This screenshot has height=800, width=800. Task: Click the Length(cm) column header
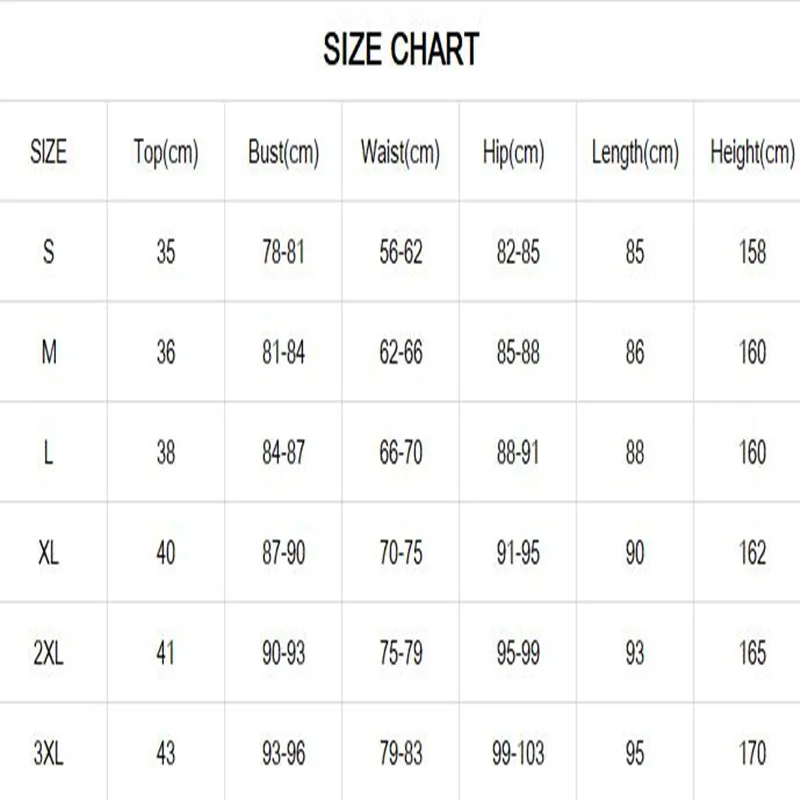635,153
